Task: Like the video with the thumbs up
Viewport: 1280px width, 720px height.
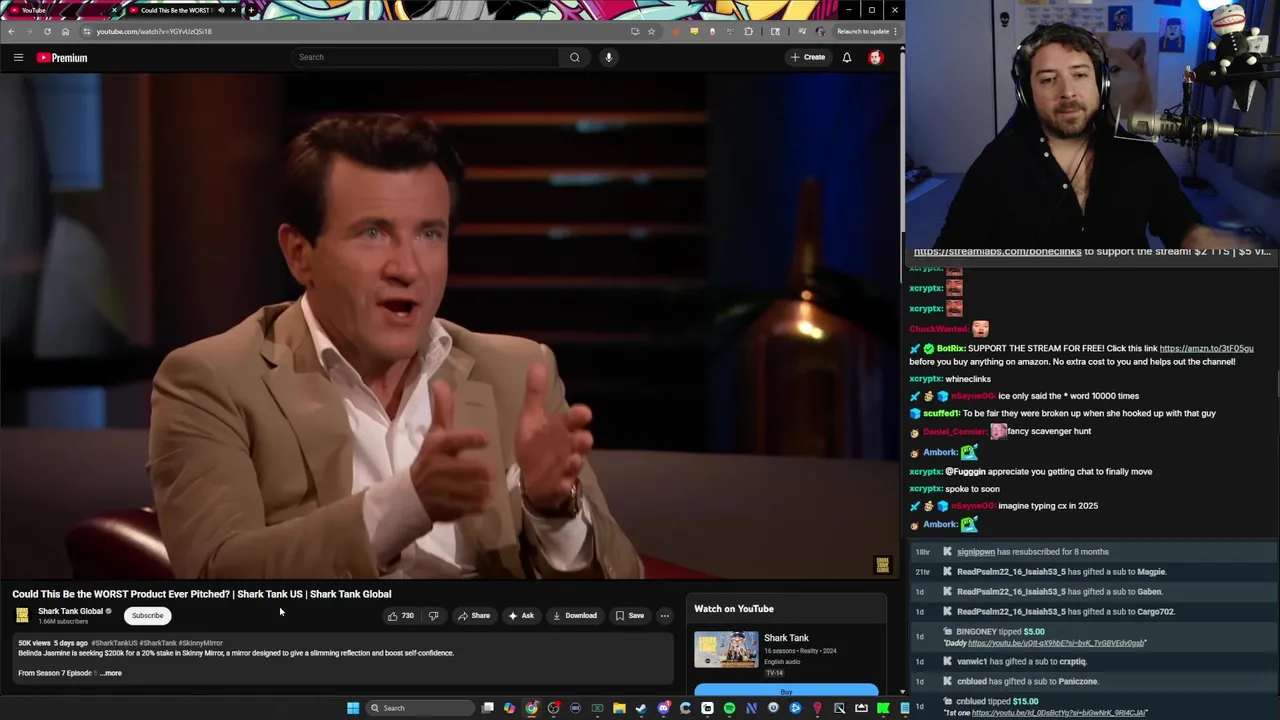Action: pos(400,616)
